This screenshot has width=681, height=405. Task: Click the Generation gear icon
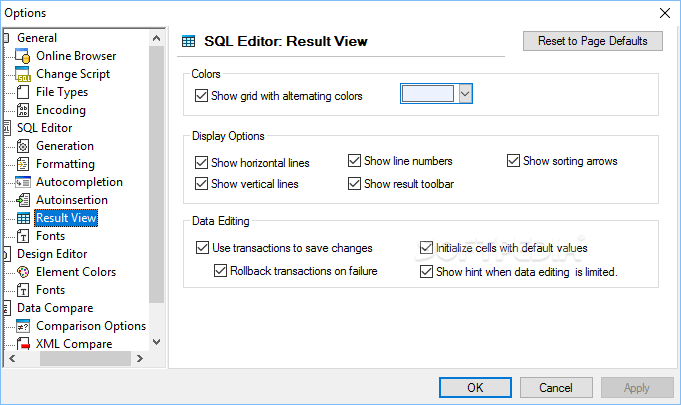tap(23, 146)
